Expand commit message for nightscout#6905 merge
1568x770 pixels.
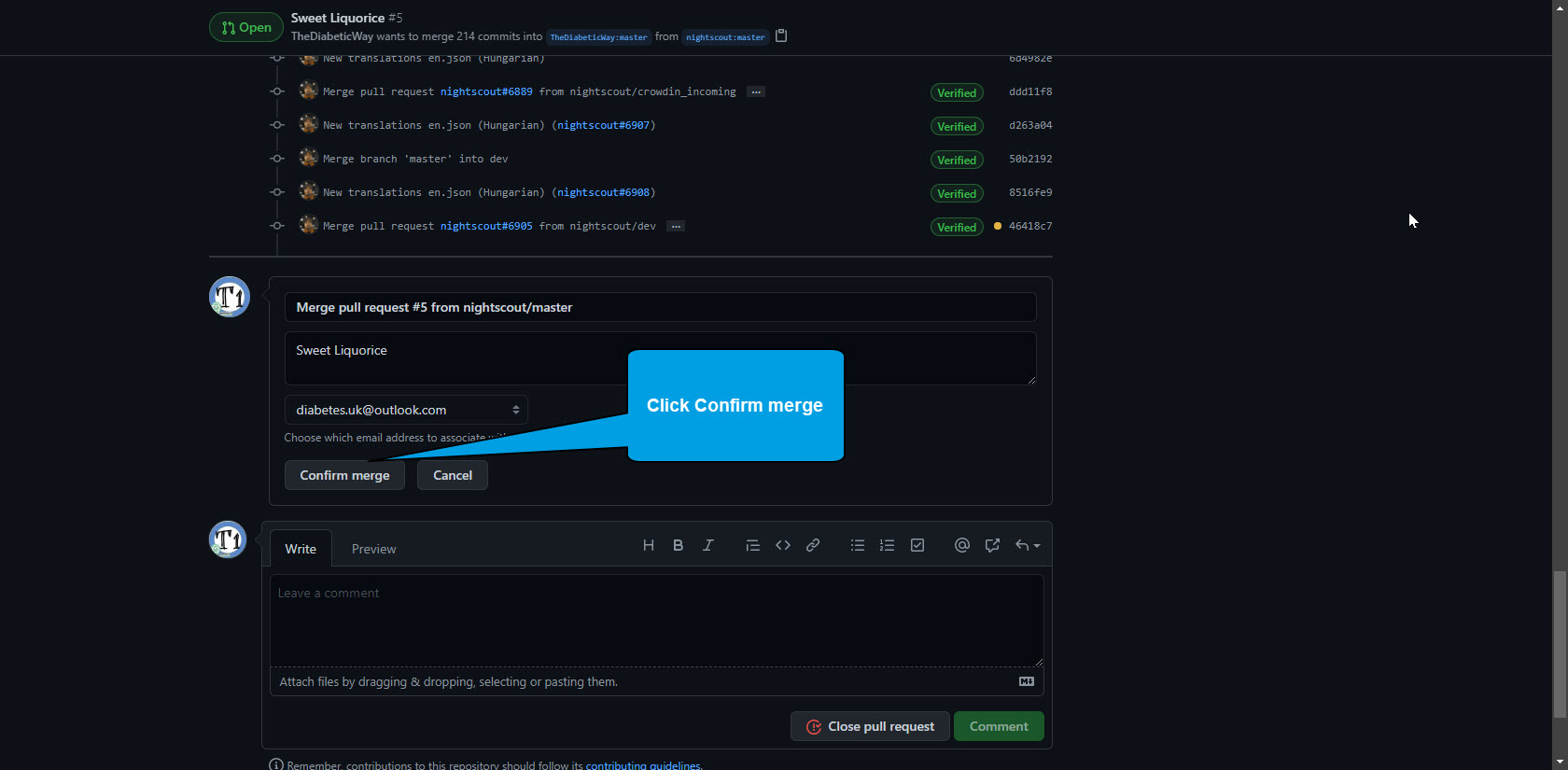[676, 227]
